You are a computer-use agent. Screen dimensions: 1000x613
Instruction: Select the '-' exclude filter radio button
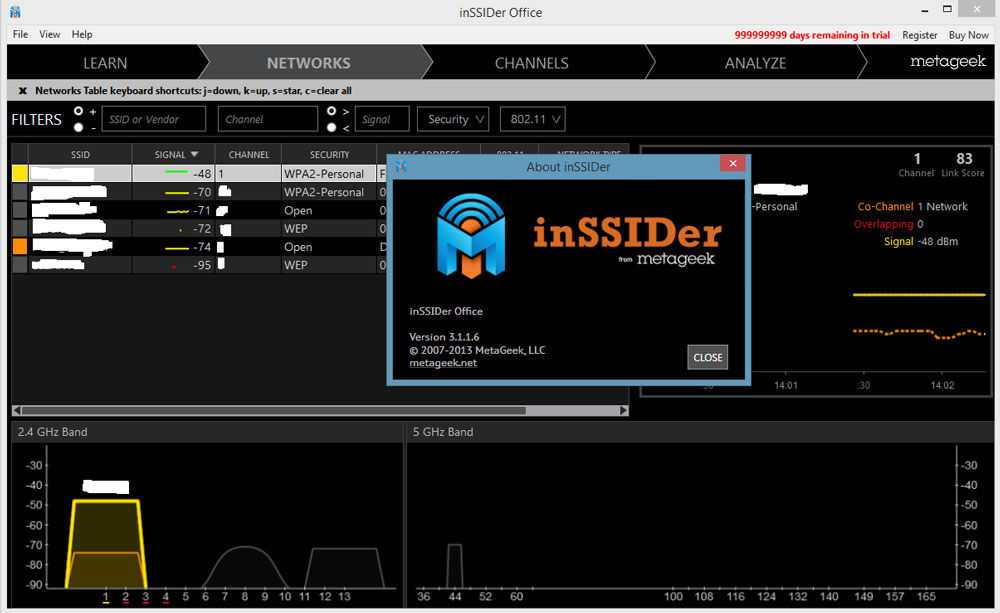click(79, 127)
